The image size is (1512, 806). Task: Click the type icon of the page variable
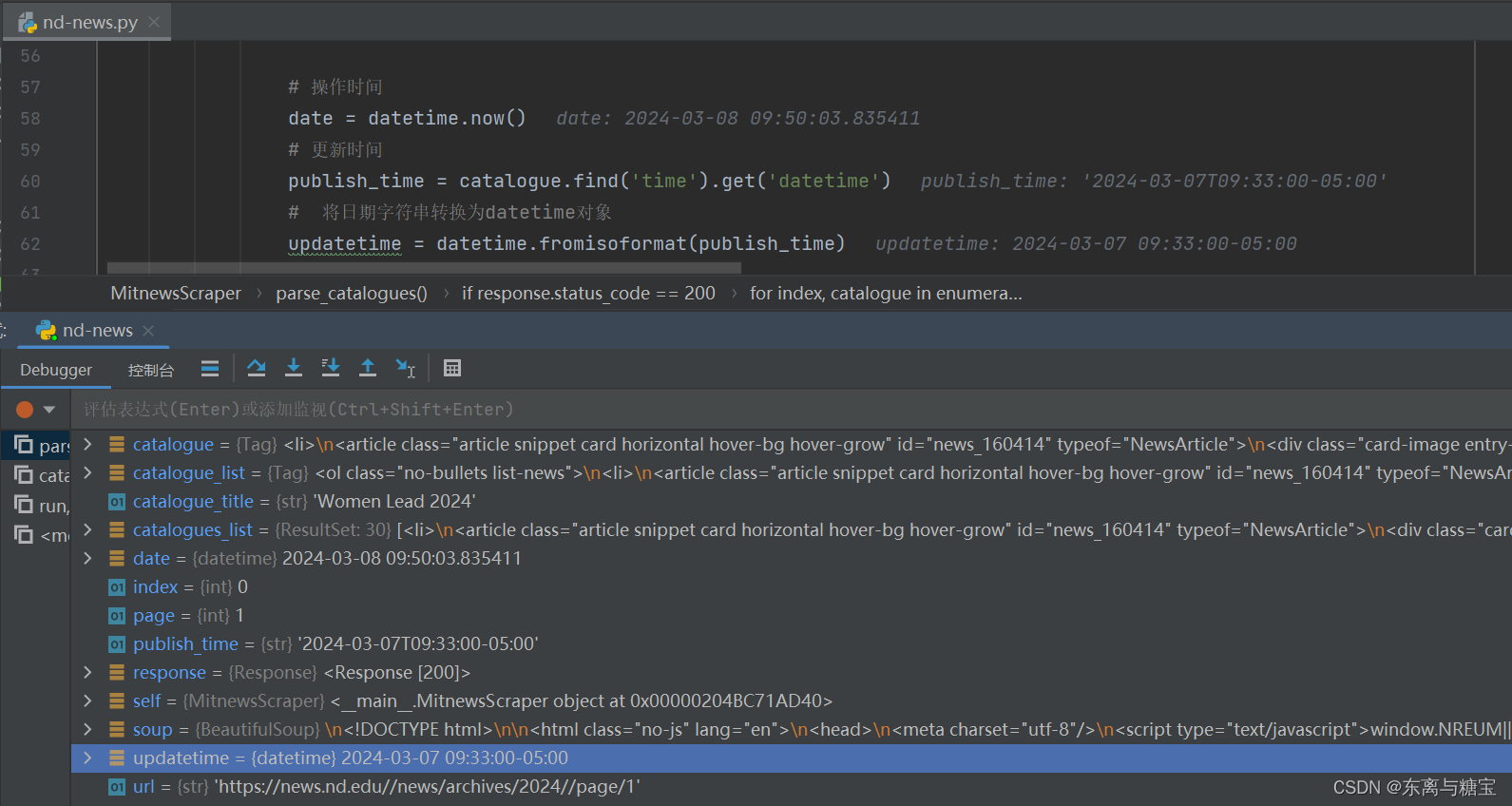pyautogui.click(x=117, y=616)
